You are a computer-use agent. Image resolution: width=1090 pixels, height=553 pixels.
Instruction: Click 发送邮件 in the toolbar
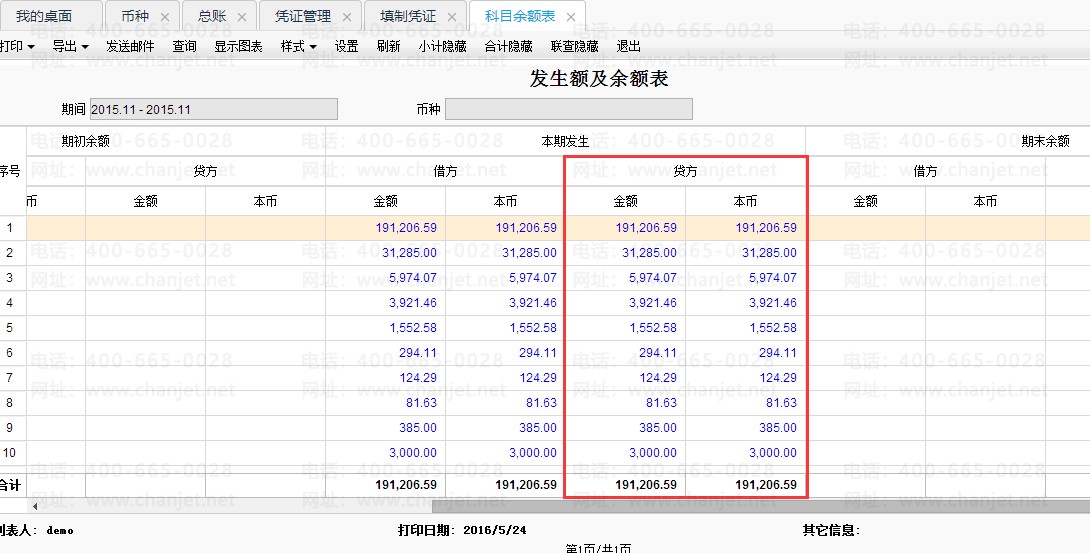coord(130,46)
